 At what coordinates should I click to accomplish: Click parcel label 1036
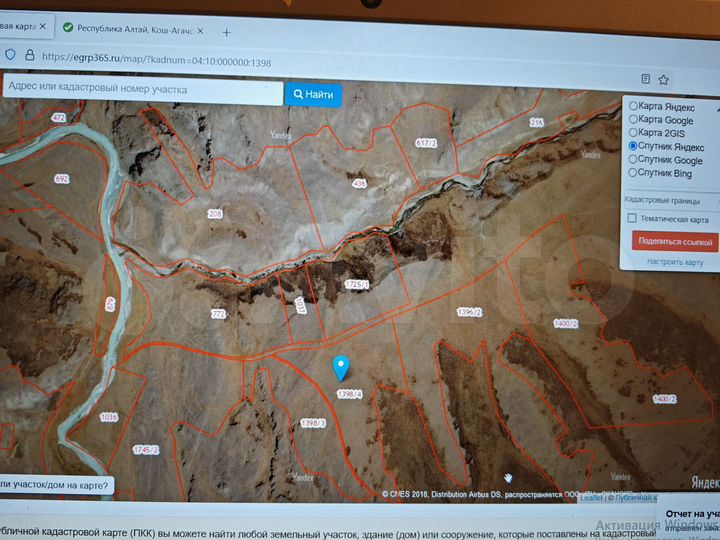(109, 417)
